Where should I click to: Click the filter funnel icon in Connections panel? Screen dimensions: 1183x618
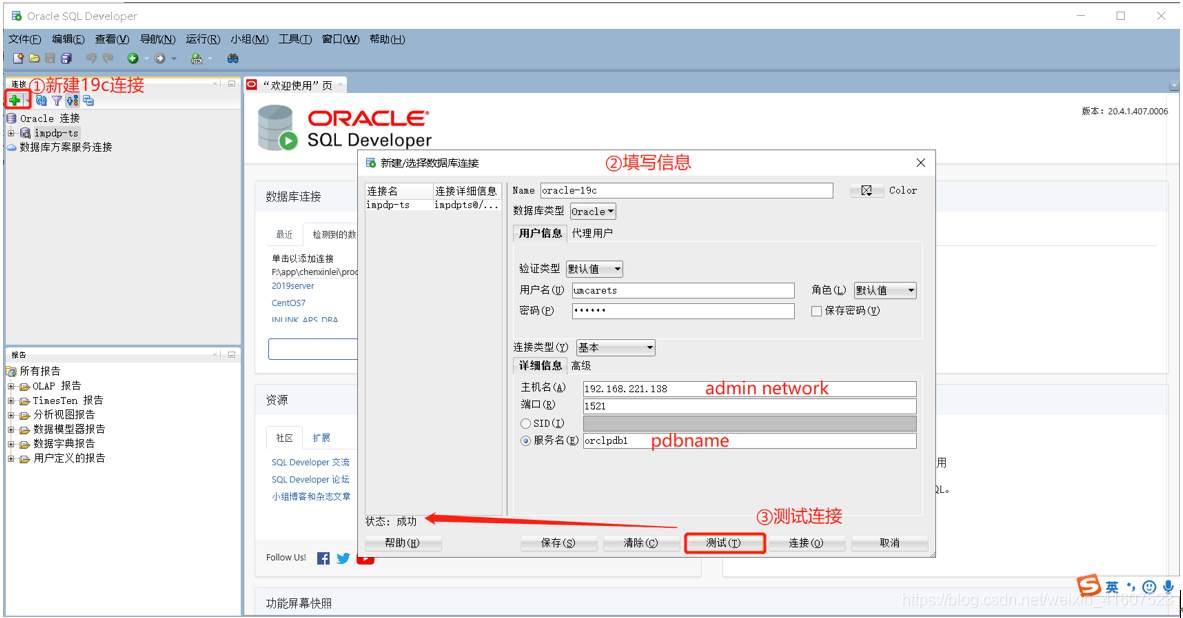(57, 100)
